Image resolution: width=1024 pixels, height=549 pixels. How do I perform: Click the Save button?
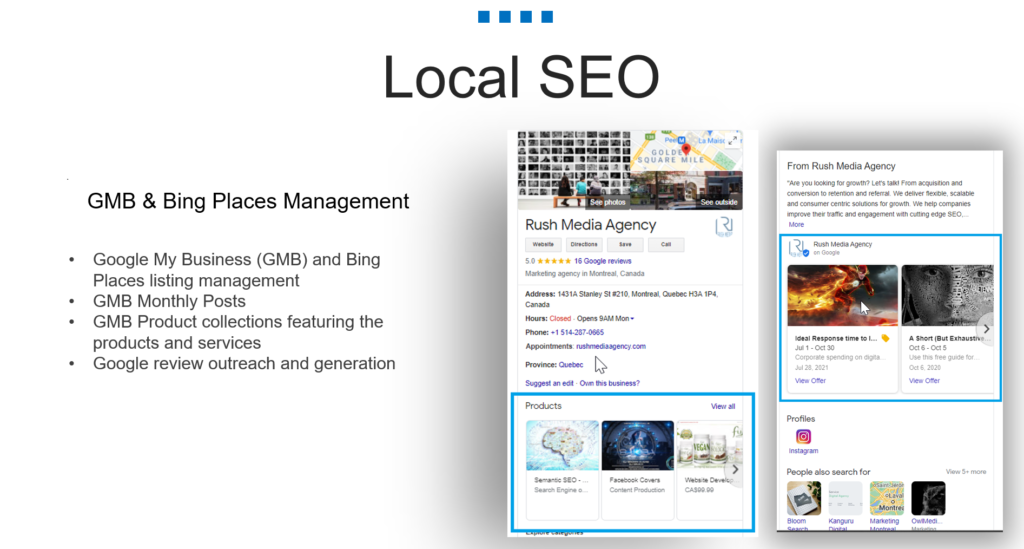[624, 244]
